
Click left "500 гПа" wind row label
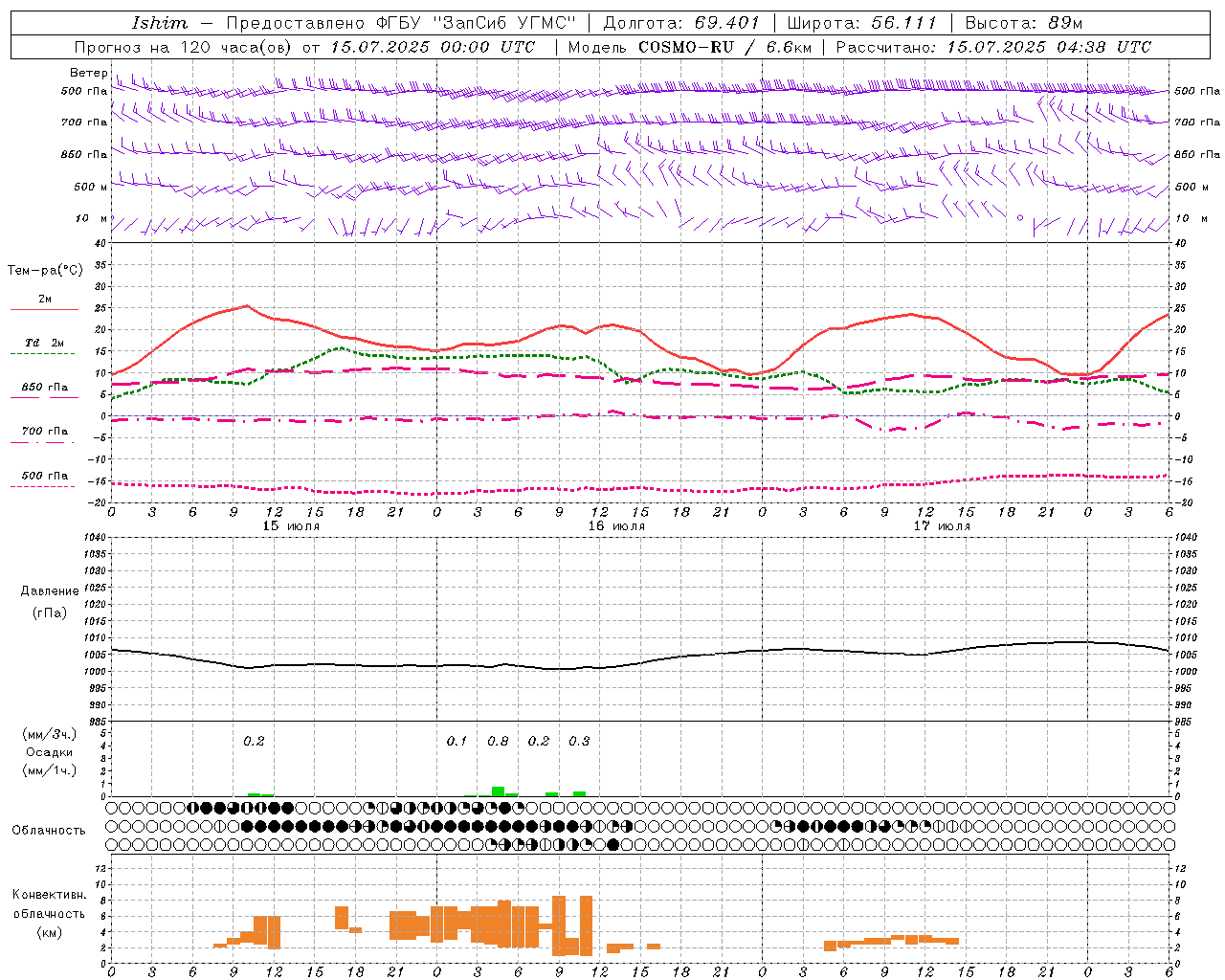[84, 91]
